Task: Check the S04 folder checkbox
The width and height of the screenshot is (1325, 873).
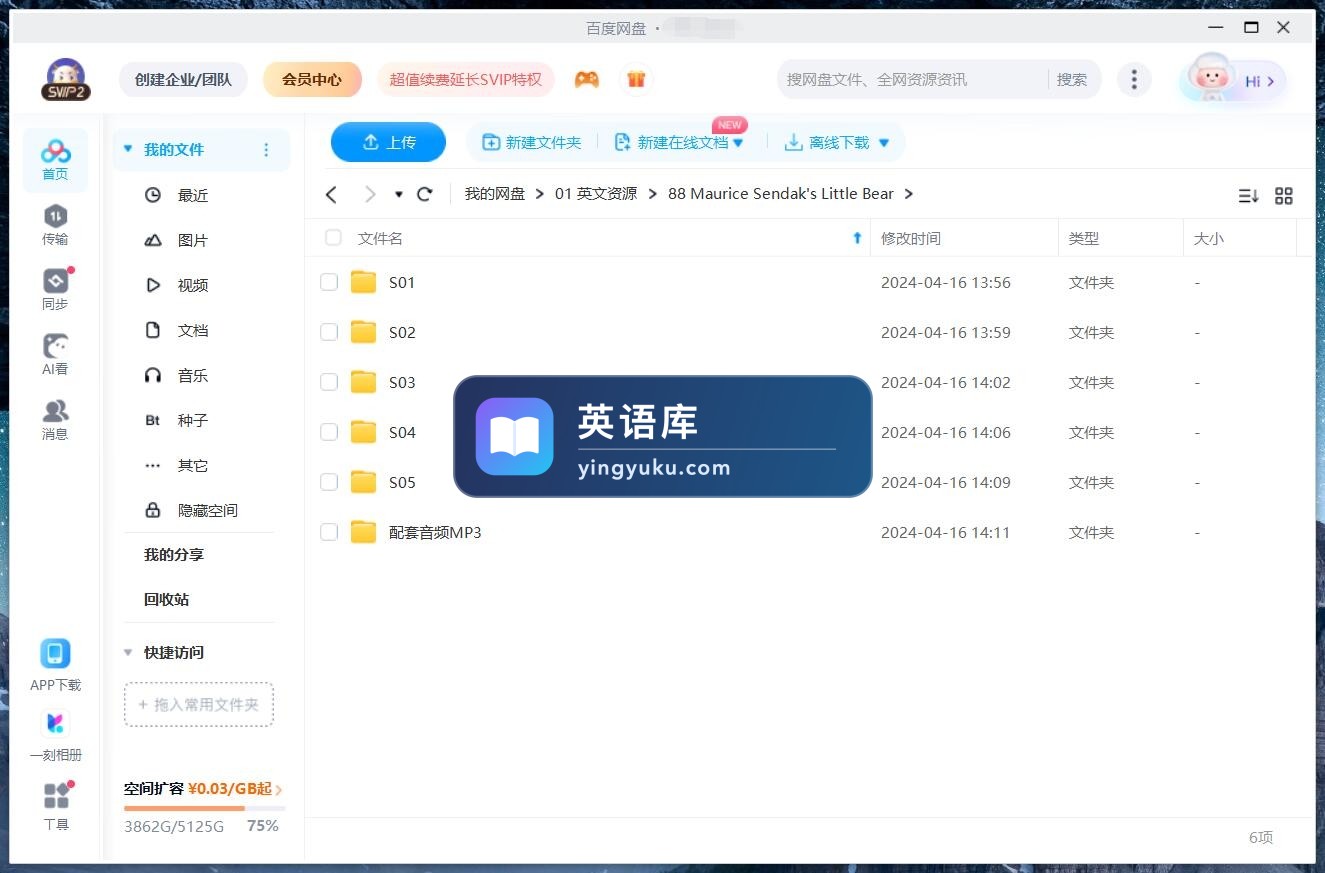Action: (329, 432)
